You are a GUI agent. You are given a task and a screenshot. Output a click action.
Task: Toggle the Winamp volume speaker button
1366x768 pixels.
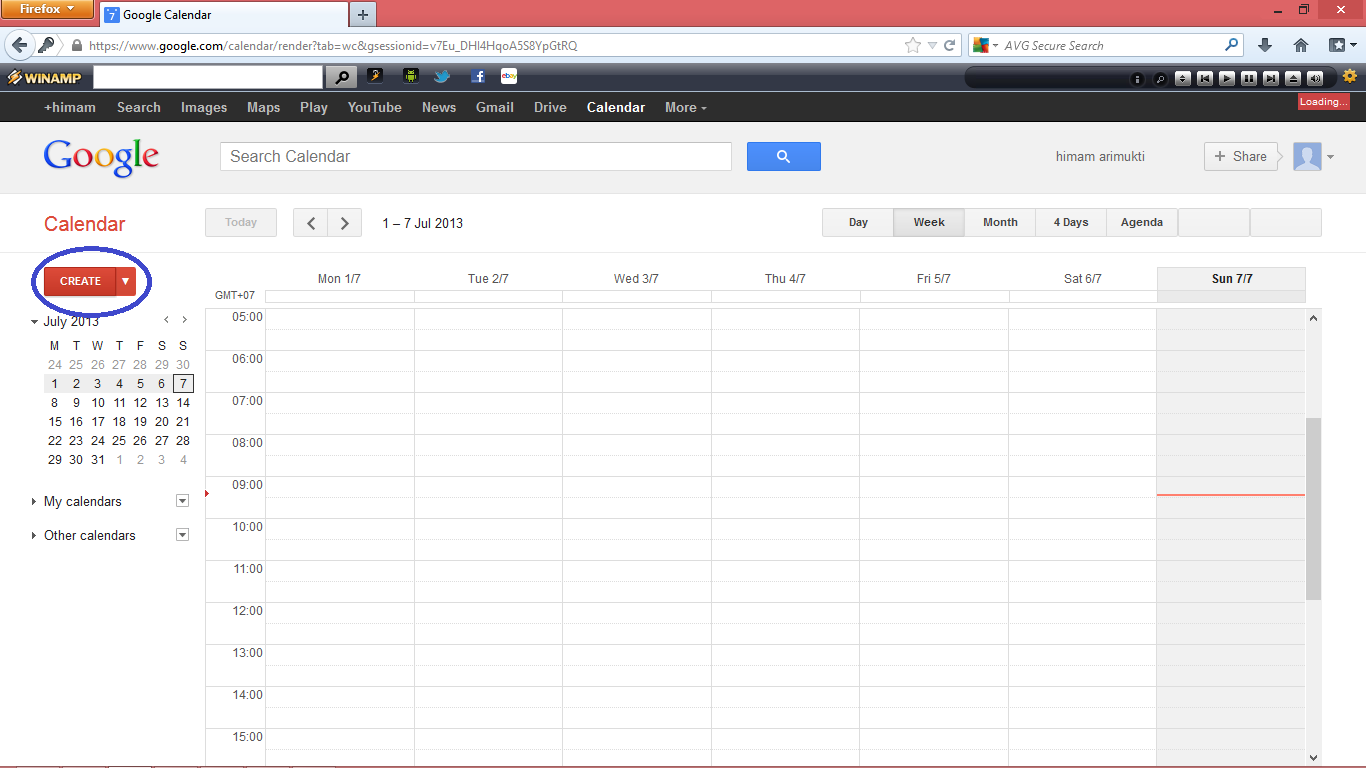[x=1315, y=78]
